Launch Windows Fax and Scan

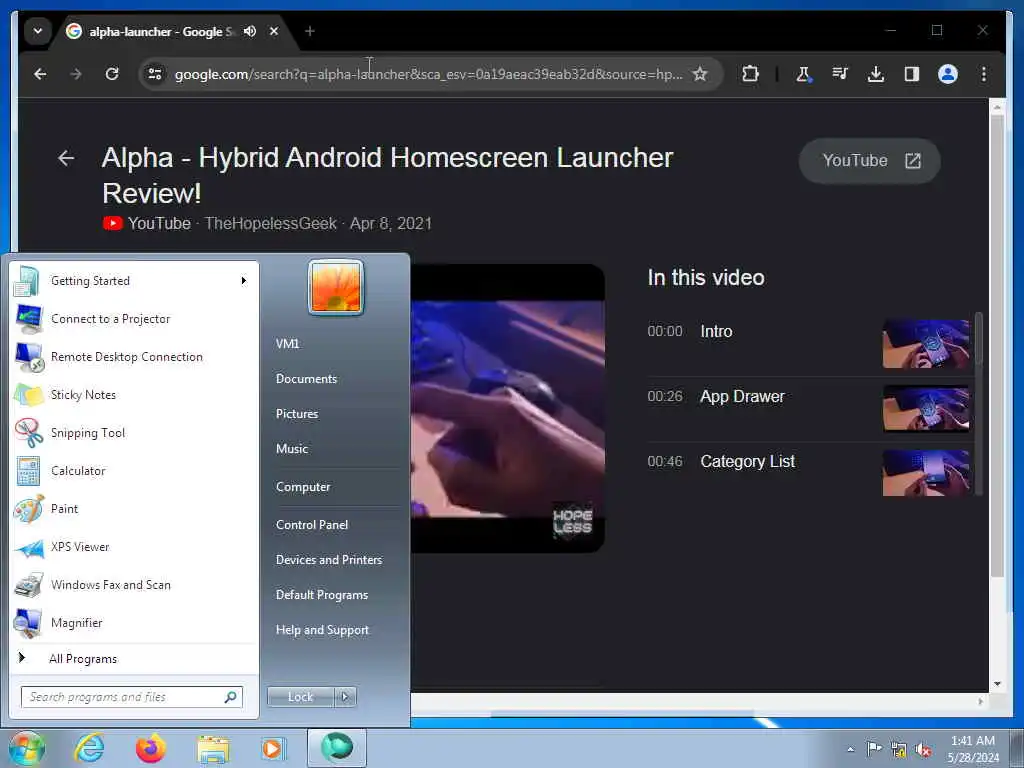click(x=134, y=584)
